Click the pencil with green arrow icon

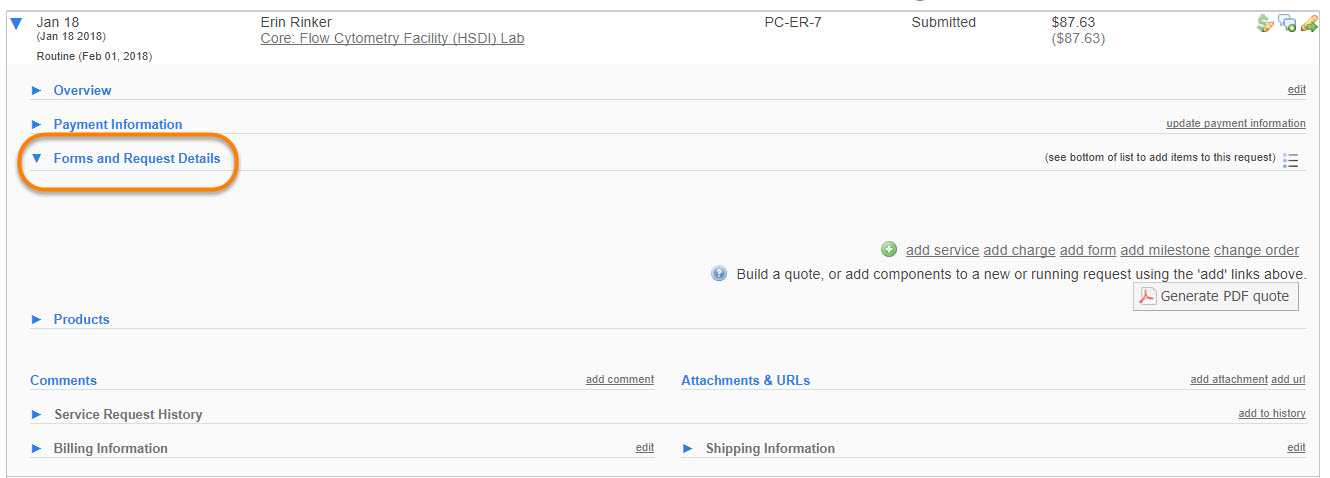tap(1309, 23)
